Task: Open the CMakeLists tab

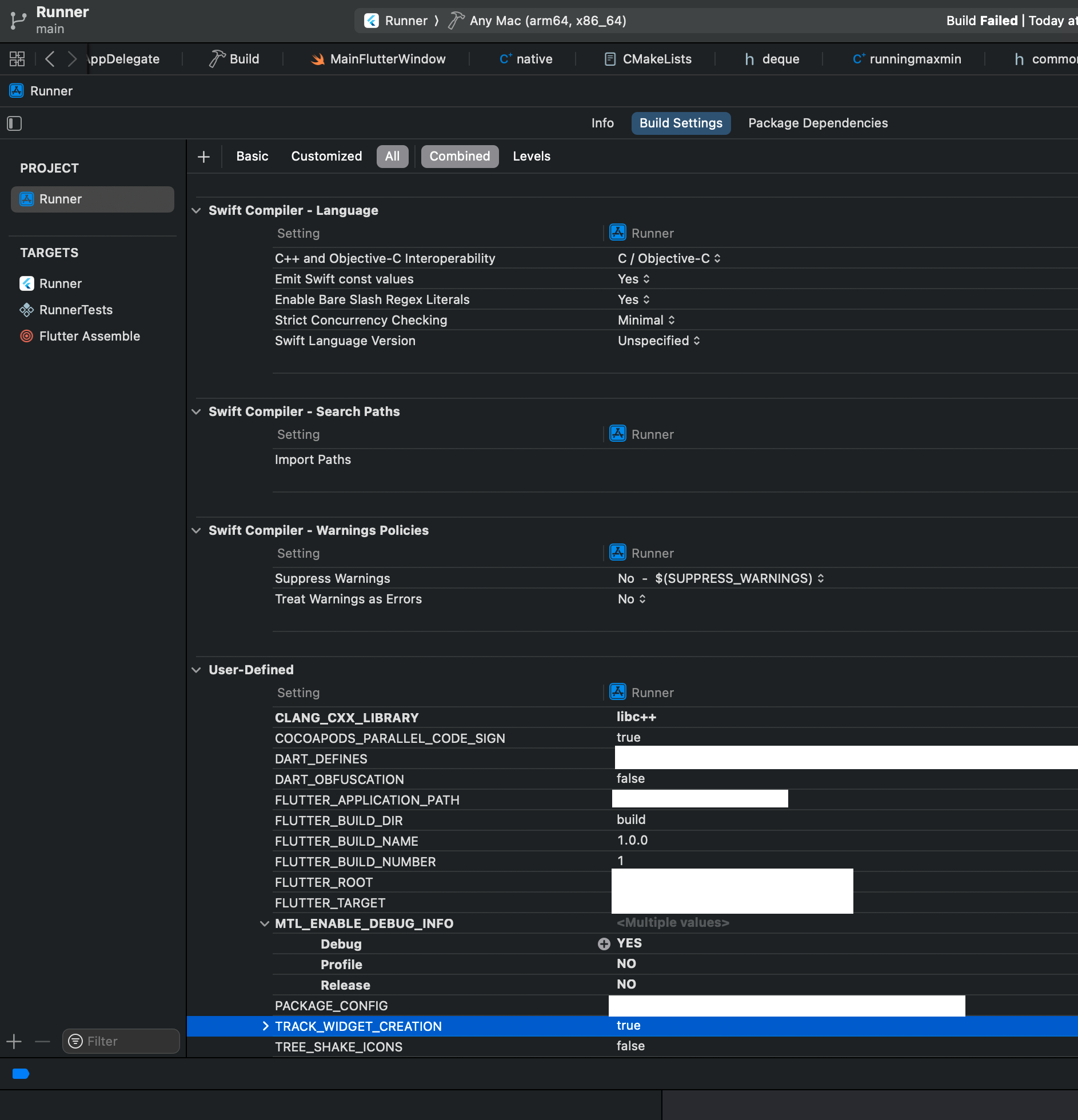Action: (x=648, y=59)
